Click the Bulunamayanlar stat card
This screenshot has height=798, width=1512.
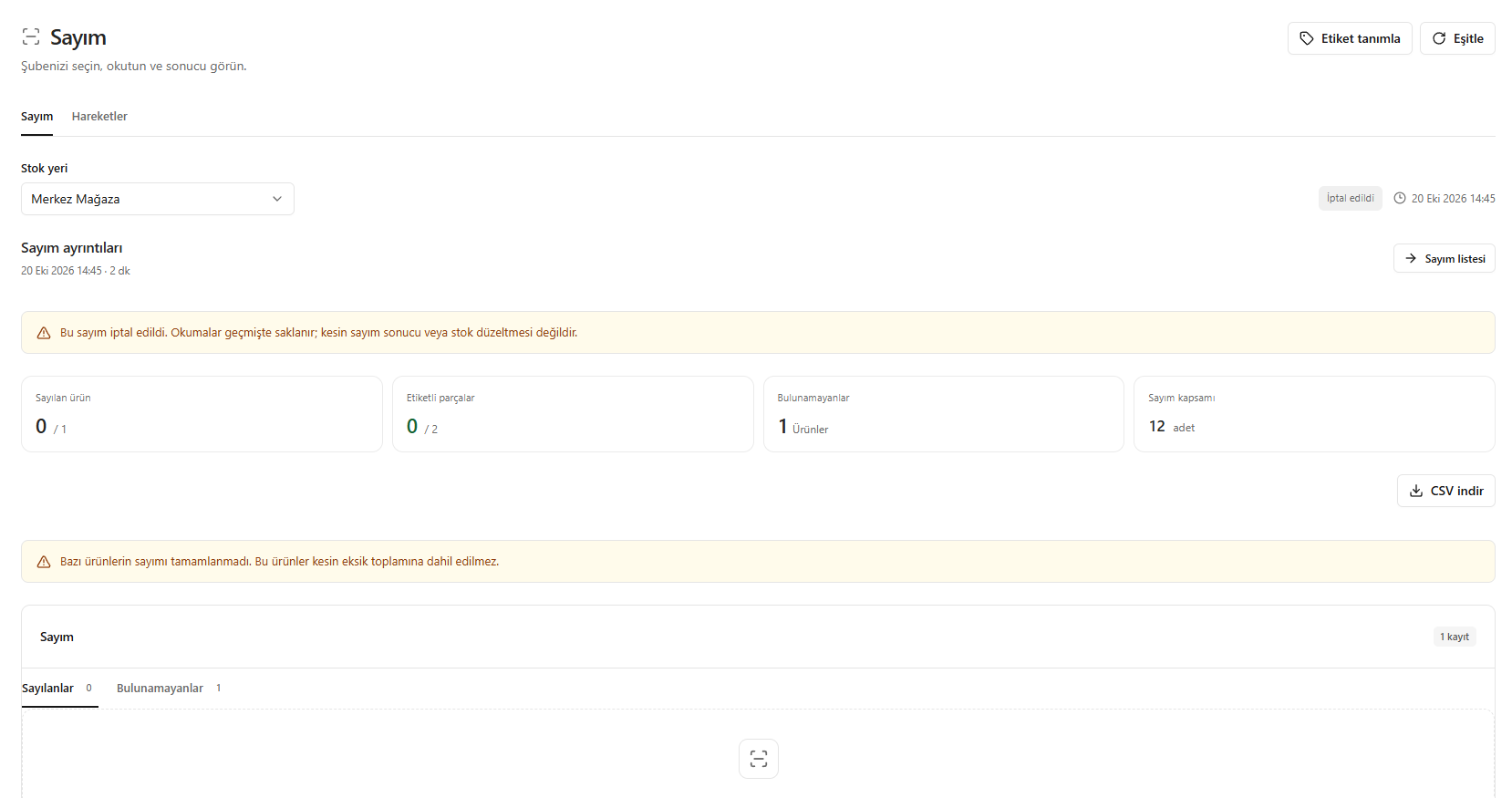[x=944, y=414]
